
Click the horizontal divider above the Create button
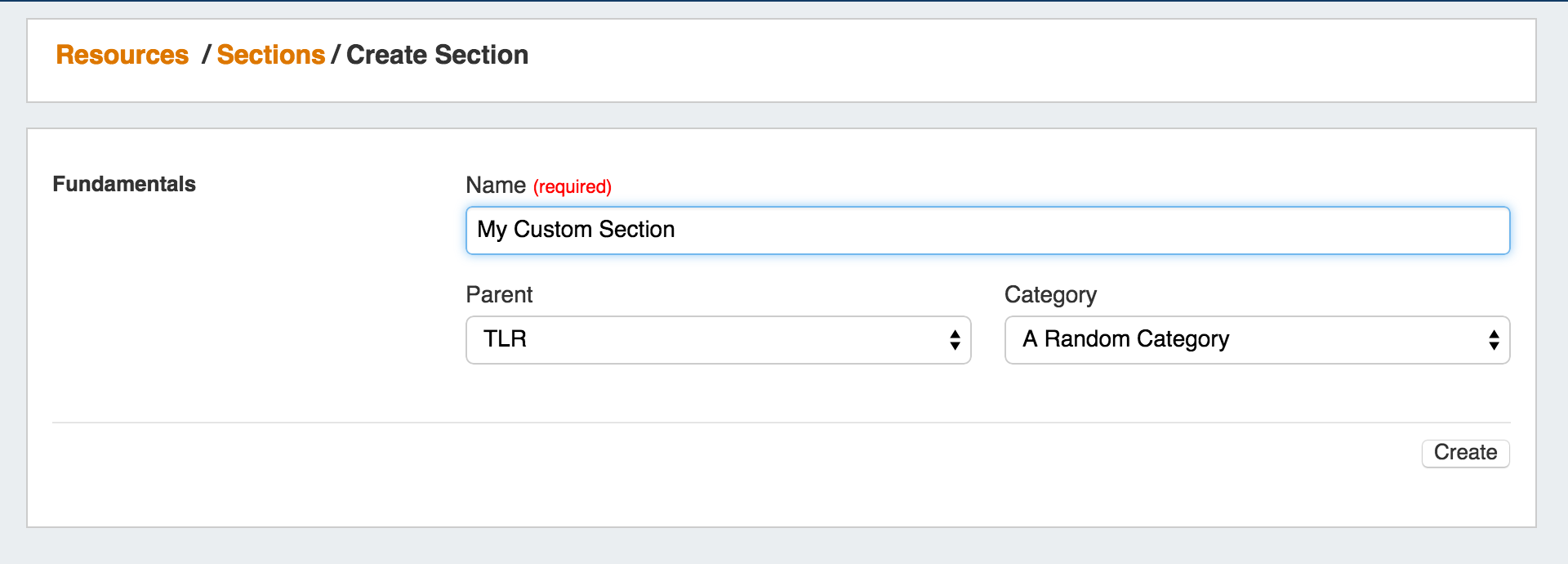point(781,423)
